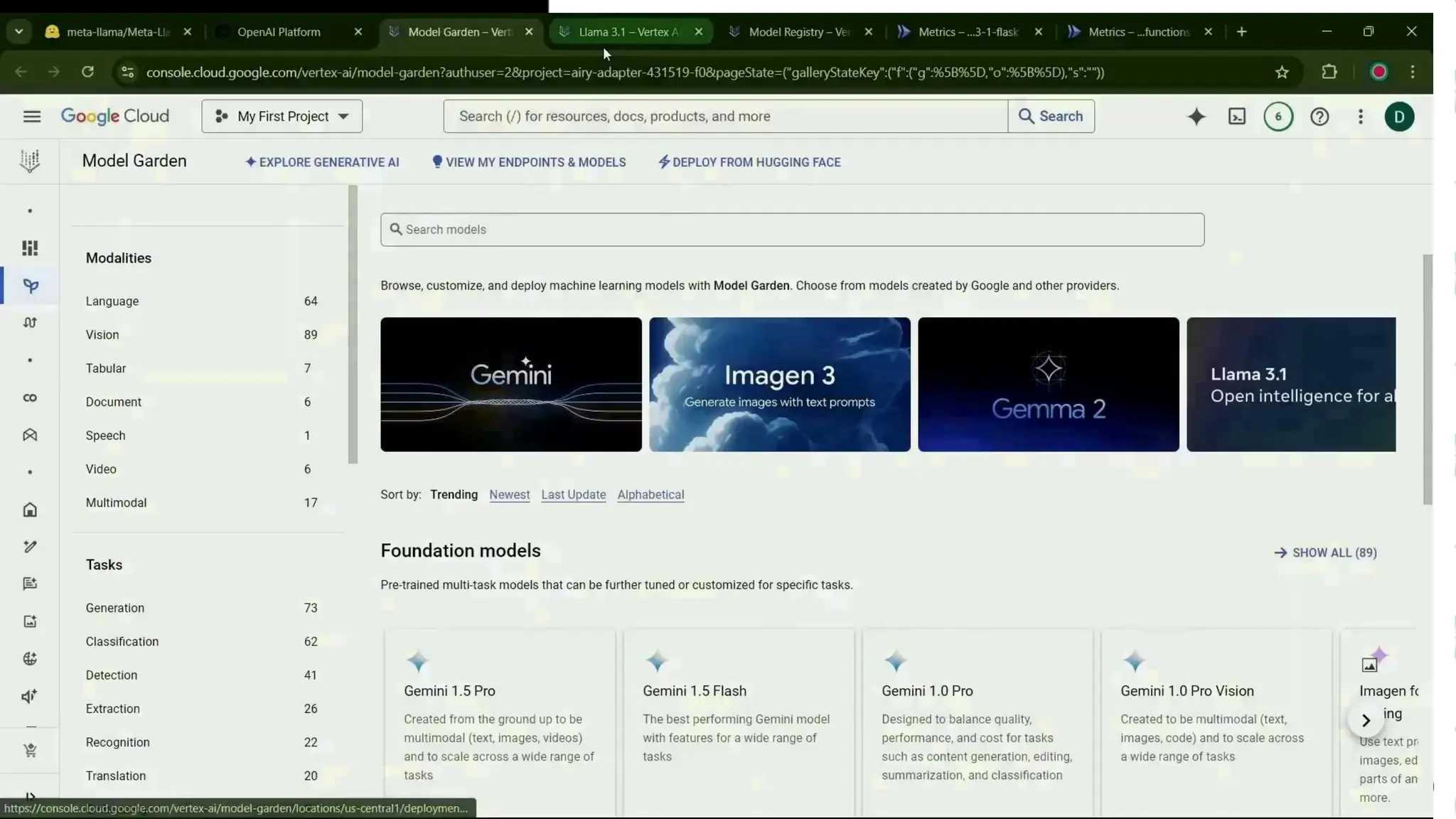Focus the Search models input field
The image size is (1456, 819).
tap(792, 230)
